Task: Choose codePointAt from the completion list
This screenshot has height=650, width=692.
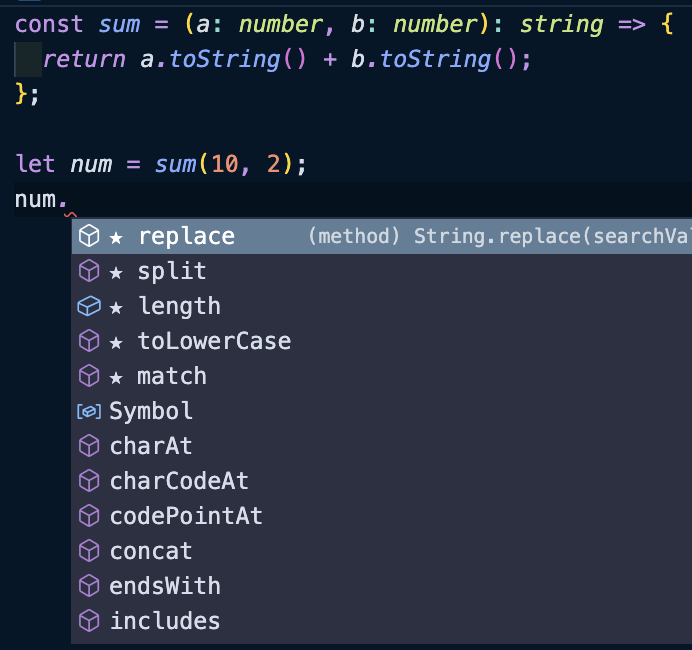Action: 382,516
